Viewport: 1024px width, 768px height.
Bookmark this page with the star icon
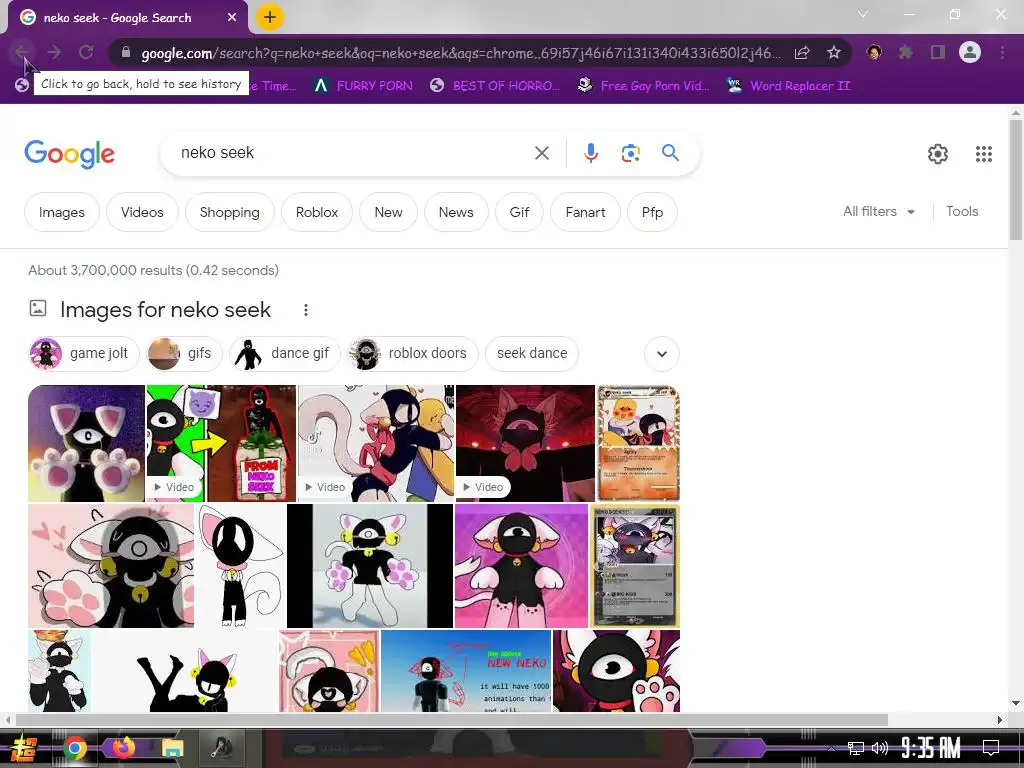coord(834,53)
